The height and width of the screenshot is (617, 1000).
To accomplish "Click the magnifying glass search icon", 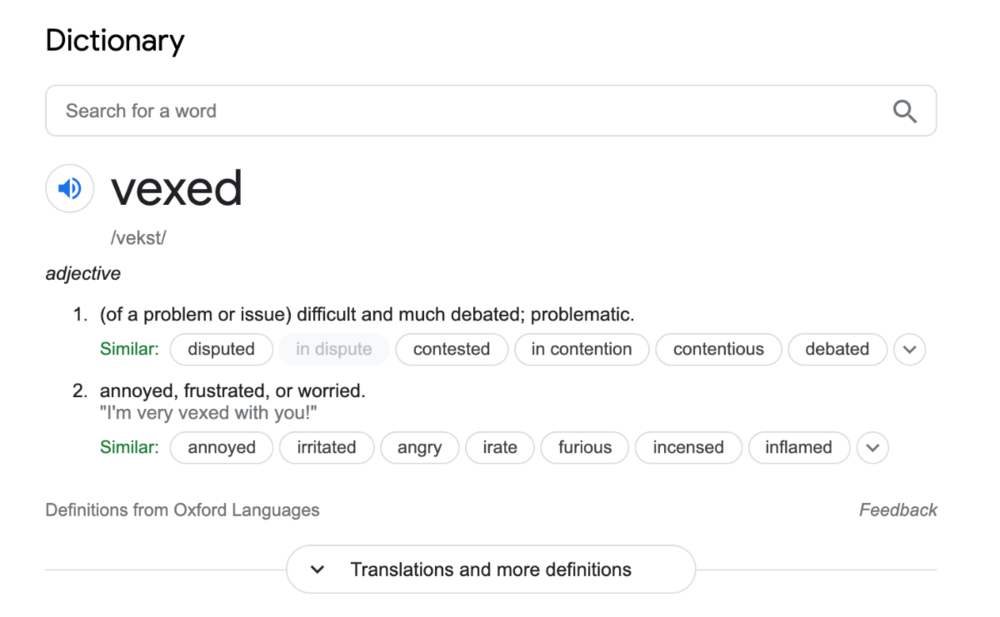I will coord(904,111).
